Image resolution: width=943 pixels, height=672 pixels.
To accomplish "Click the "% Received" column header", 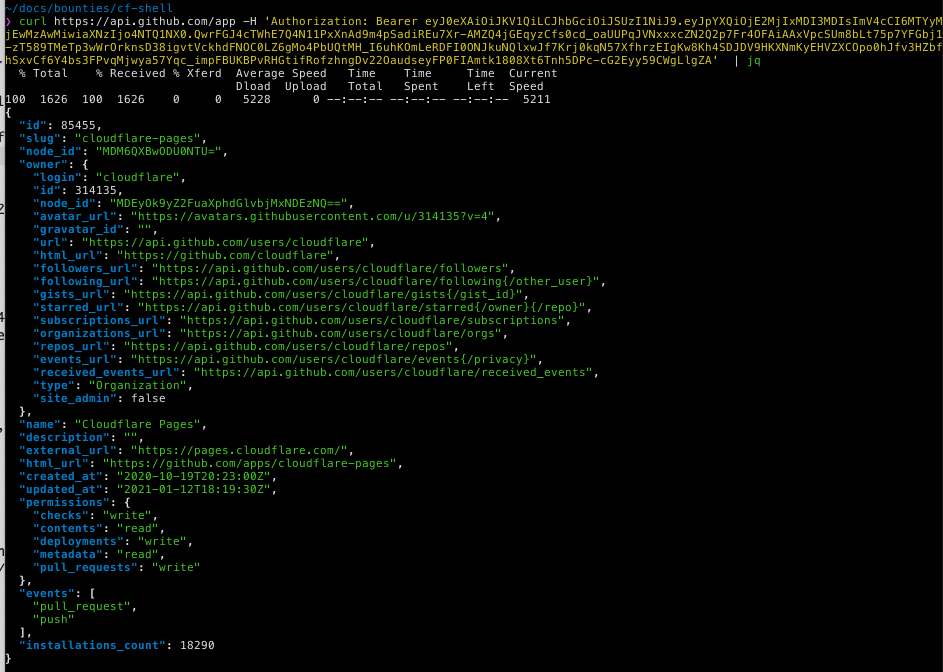I will click(x=131, y=73).
